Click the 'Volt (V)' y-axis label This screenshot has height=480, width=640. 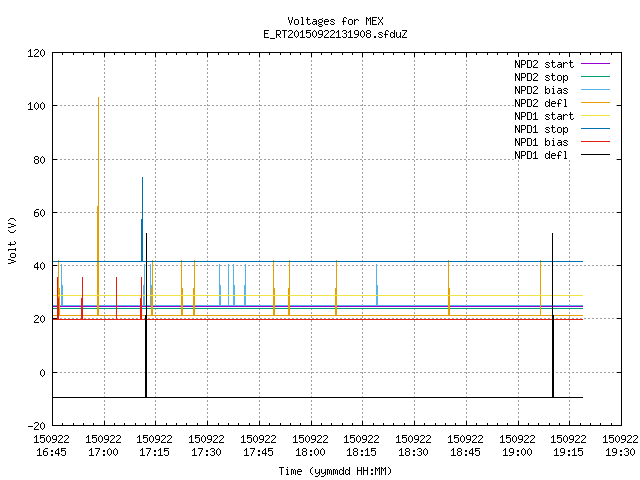pos(12,240)
